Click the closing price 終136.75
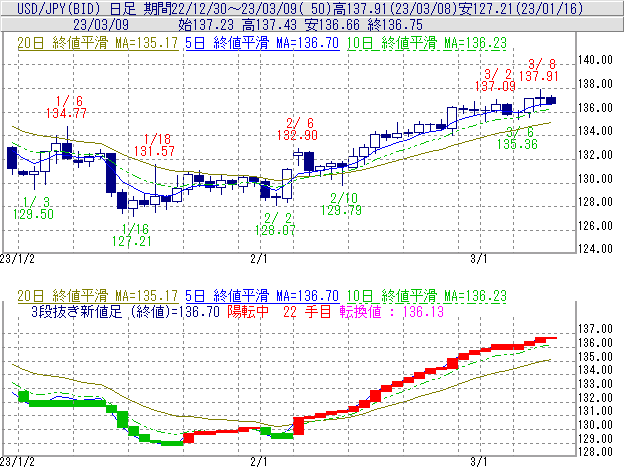 395,25
